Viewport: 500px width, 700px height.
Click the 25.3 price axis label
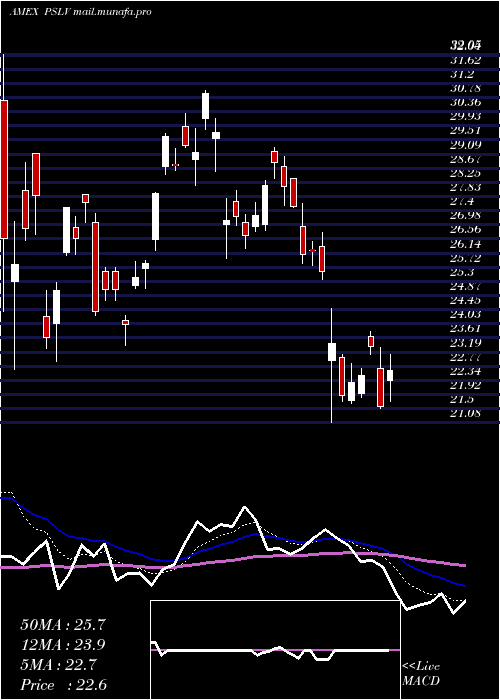point(462,272)
